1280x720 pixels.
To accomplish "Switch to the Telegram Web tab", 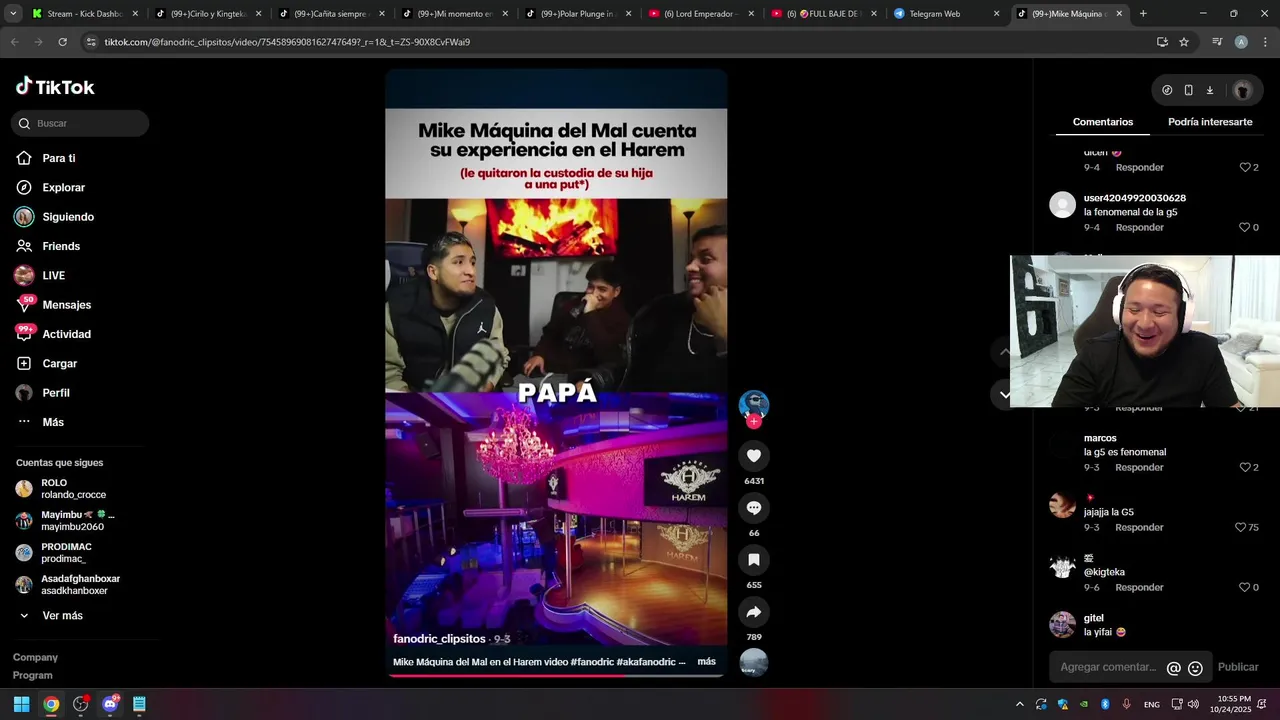I will point(946,14).
